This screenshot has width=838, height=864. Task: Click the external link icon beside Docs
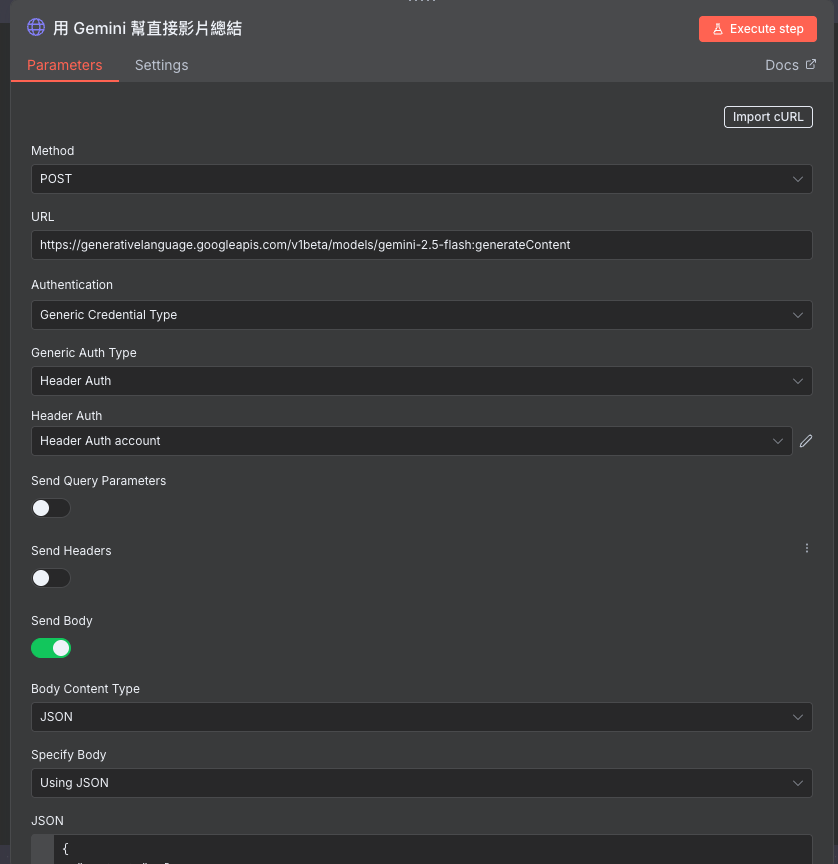[810, 64]
